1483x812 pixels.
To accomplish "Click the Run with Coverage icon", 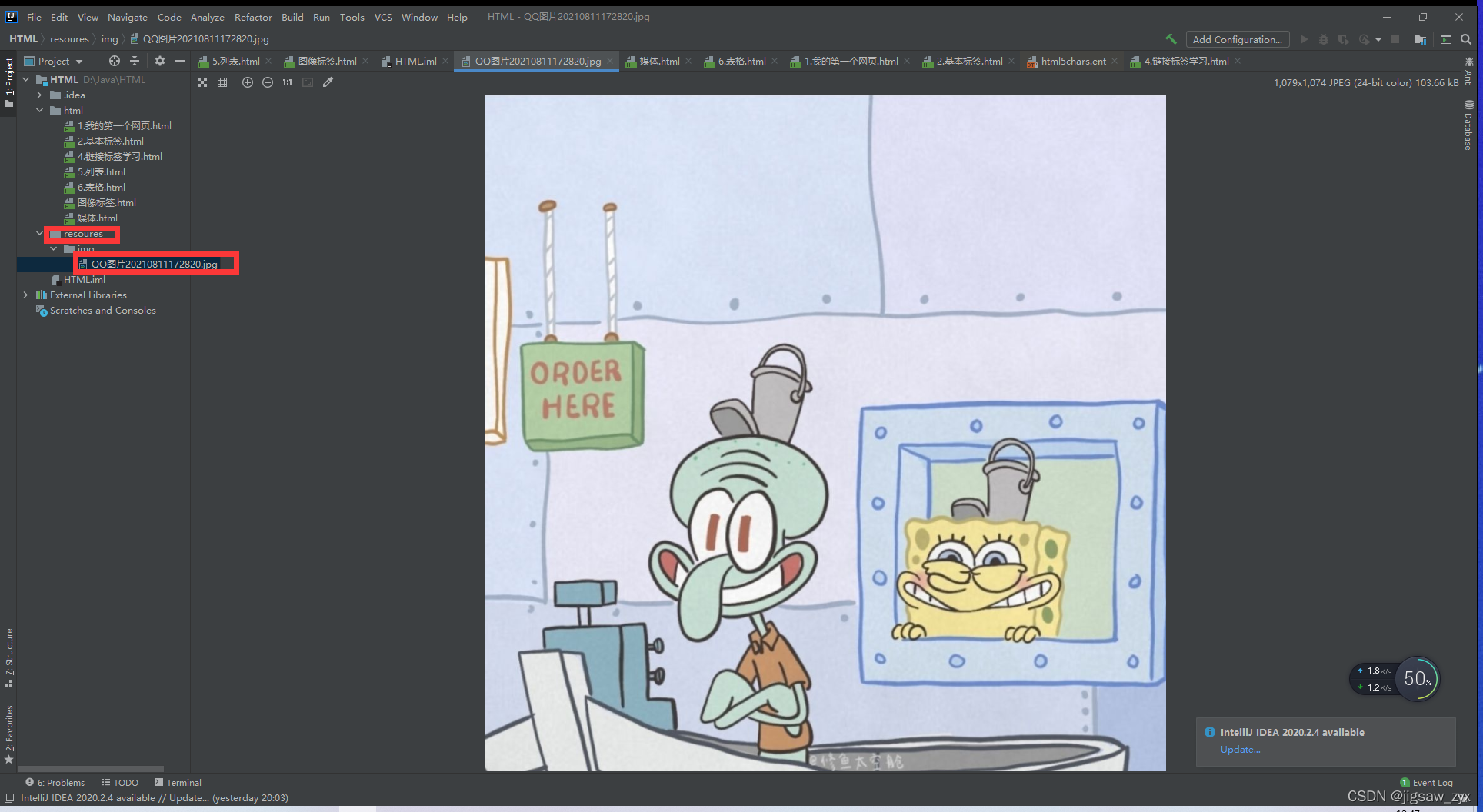I will point(1344,39).
